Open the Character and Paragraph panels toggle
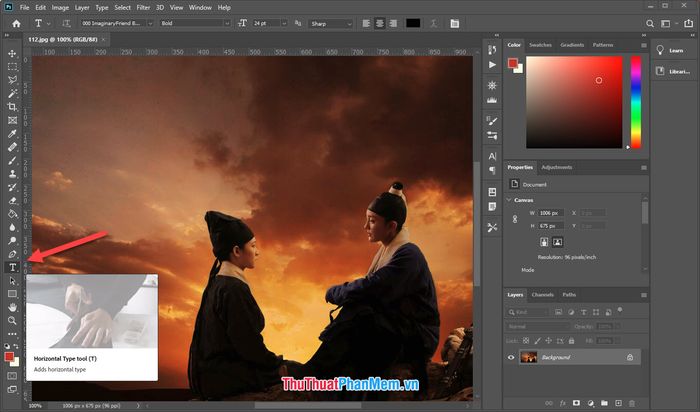The image size is (700, 412). 454,23
